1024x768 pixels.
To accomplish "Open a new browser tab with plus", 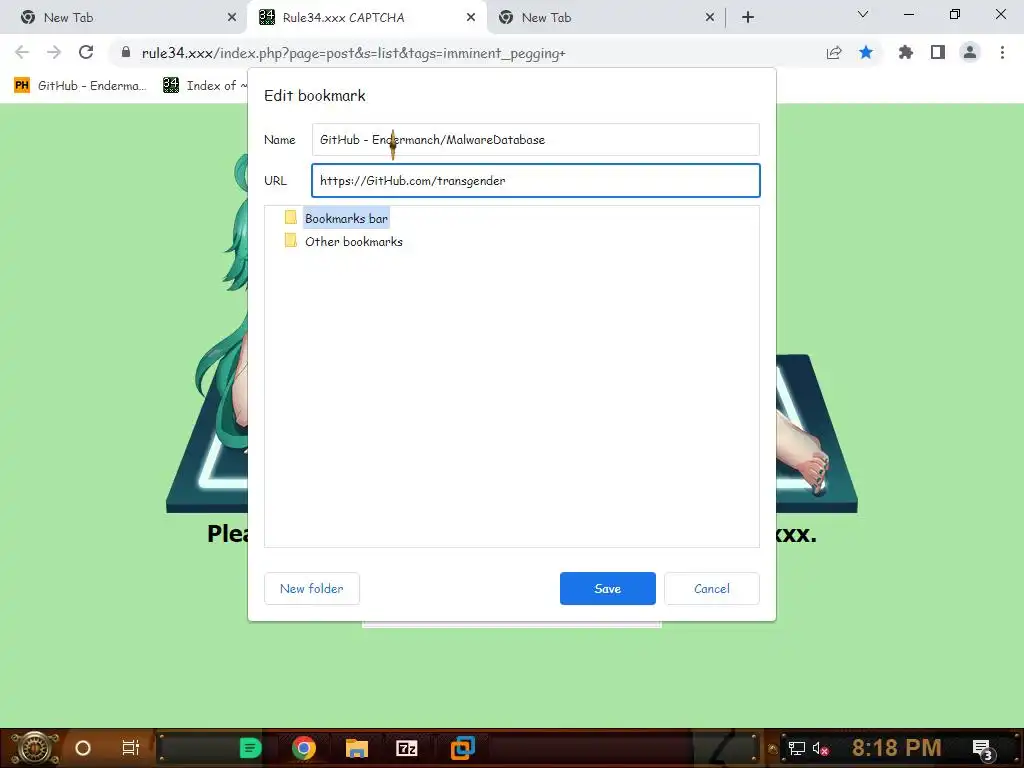I will click(x=748, y=18).
